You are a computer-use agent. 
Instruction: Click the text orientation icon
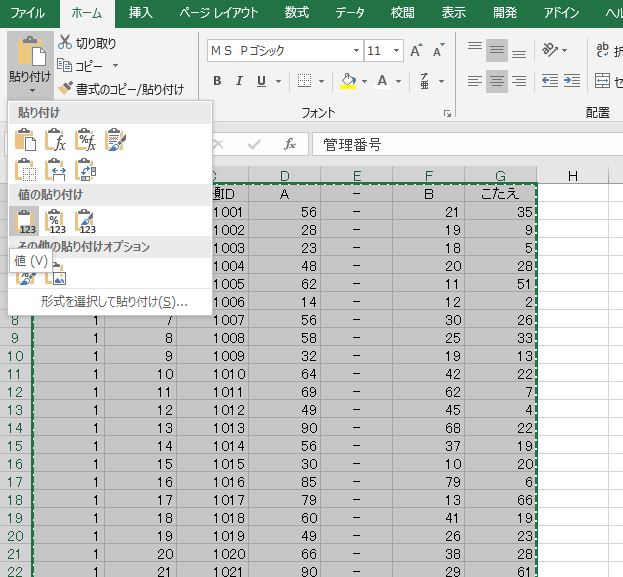(x=550, y=50)
